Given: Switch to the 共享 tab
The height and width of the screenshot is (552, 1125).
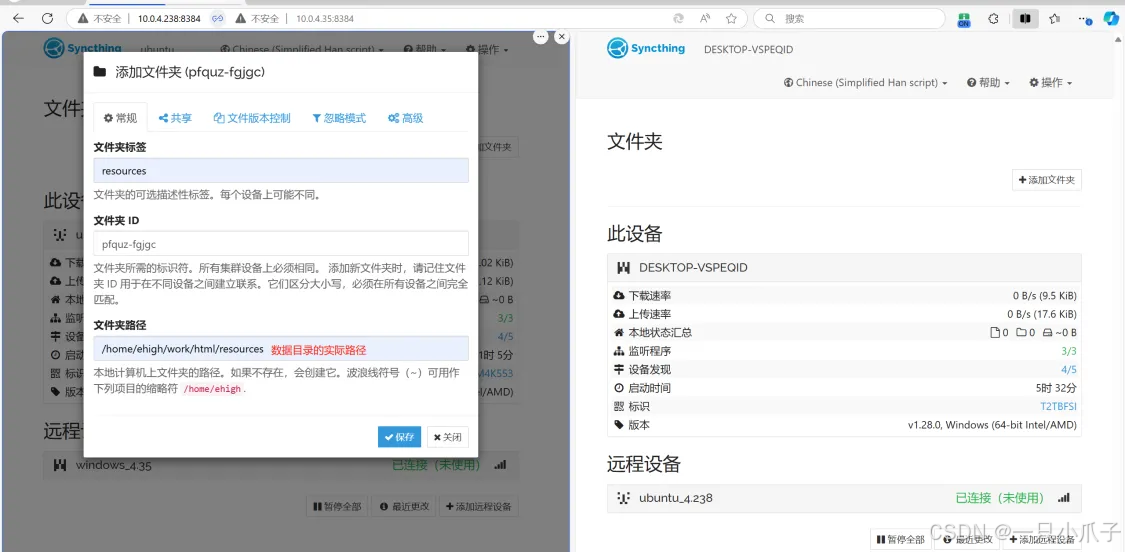Looking at the screenshot, I should (x=175, y=118).
